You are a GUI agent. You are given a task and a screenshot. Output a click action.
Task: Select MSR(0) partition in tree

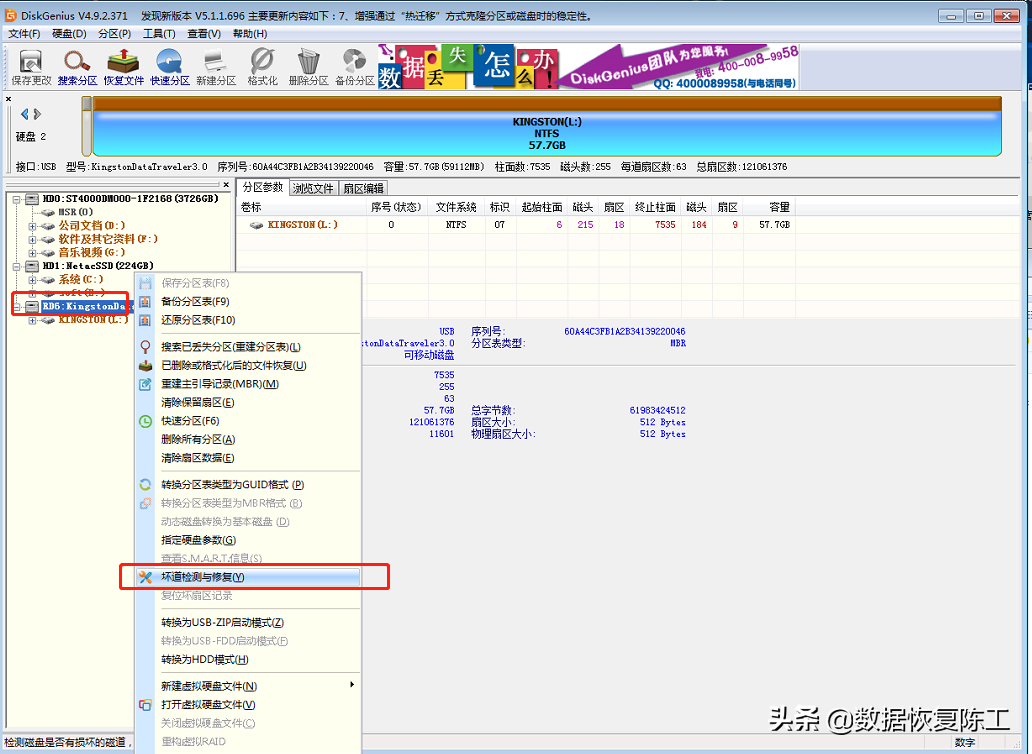(x=76, y=212)
